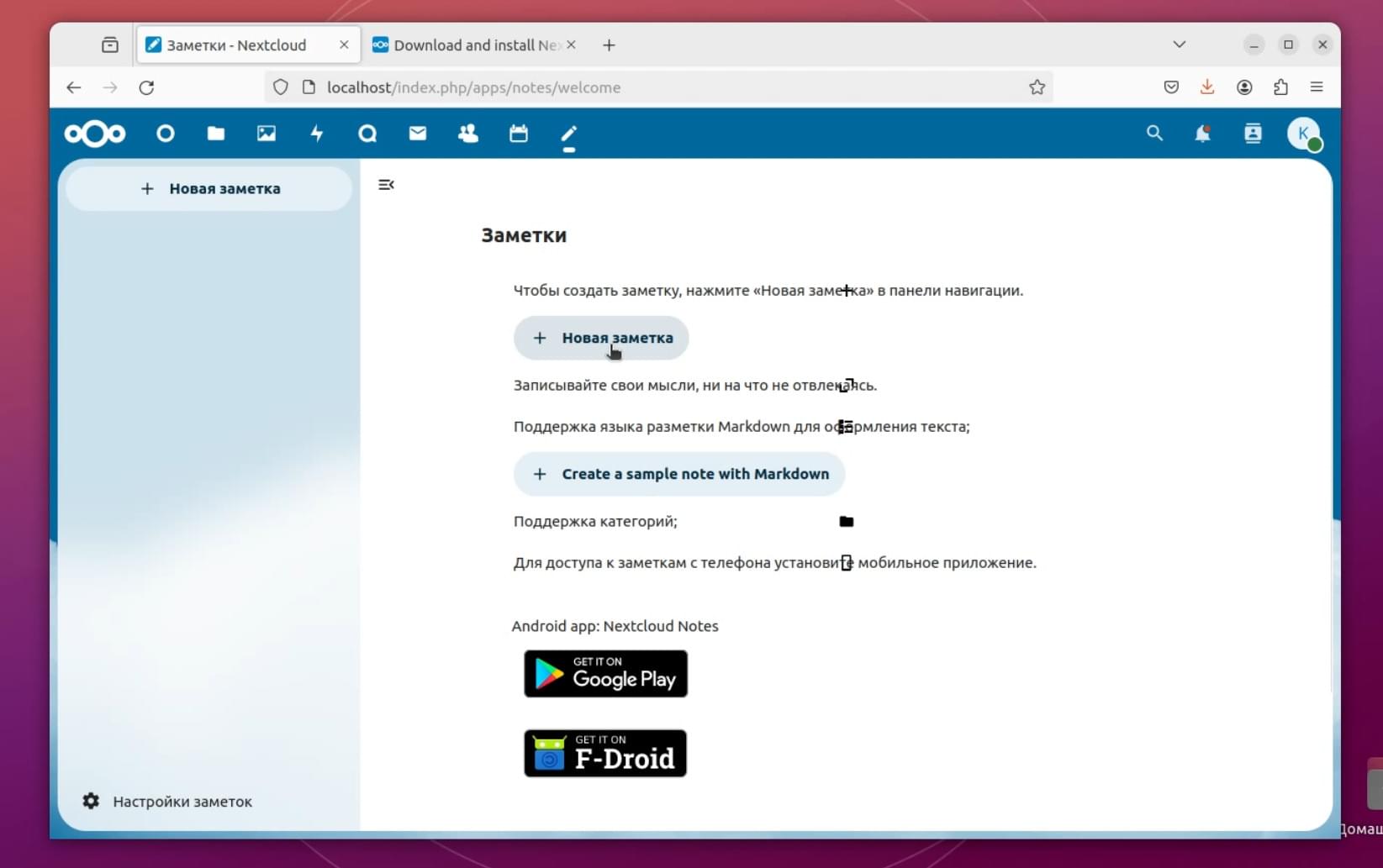Reload the current page

[146, 87]
